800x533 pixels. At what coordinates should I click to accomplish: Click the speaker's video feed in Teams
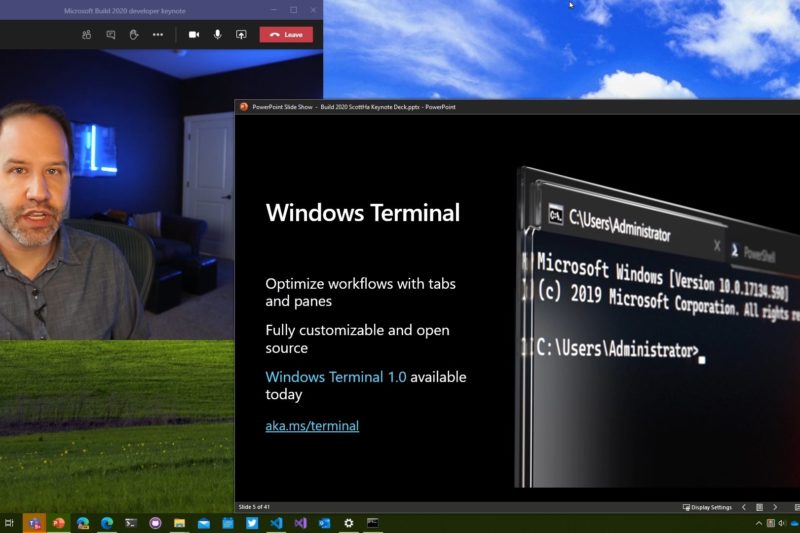pos(117,194)
